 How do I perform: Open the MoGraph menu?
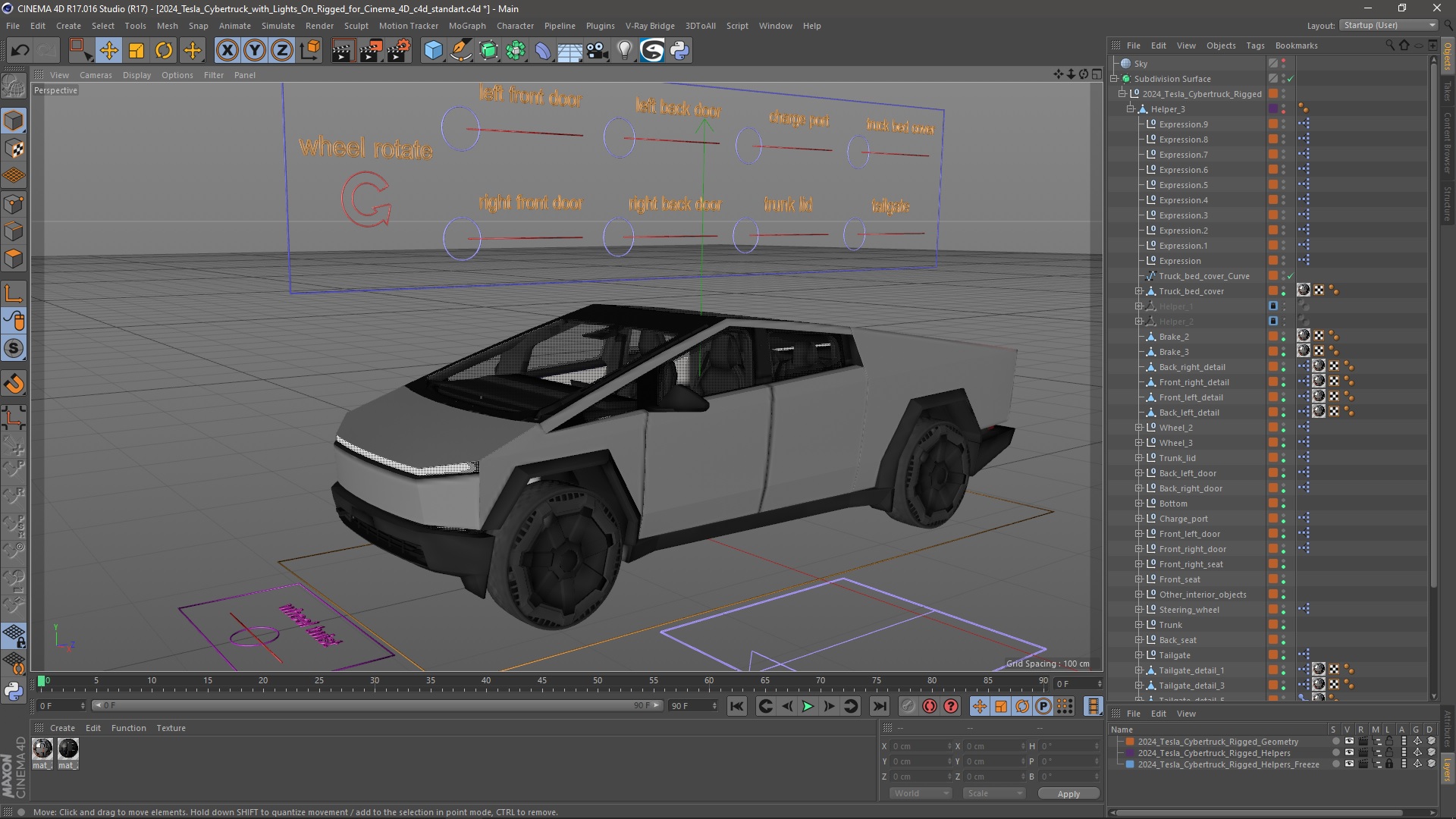(467, 26)
